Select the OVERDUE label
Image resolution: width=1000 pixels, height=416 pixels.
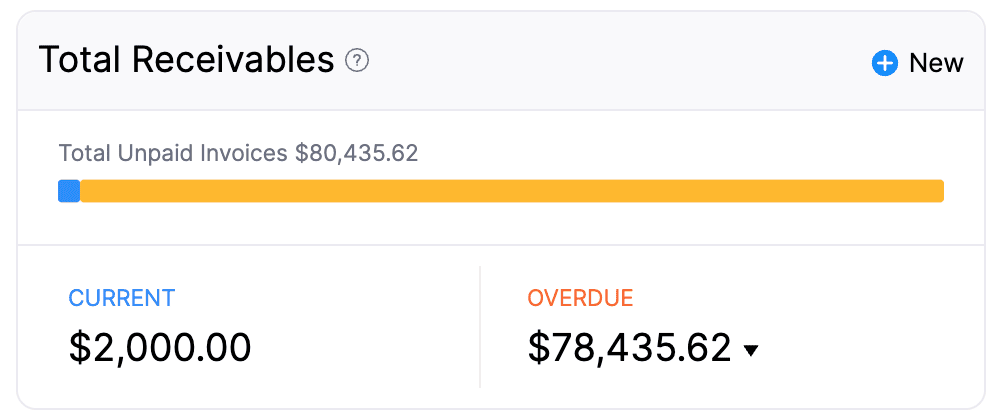(580, 297)
